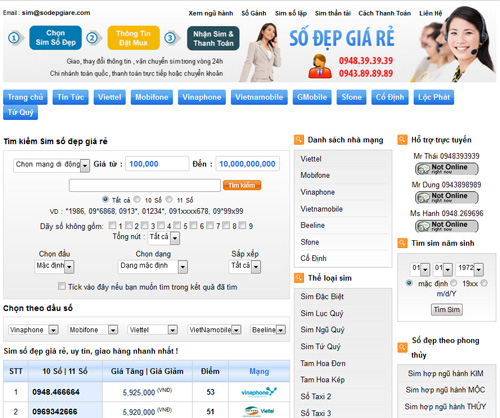Click the Tìm Sim button
The height and width of the screenshot is (418, 500).
[x=447, y=310]
